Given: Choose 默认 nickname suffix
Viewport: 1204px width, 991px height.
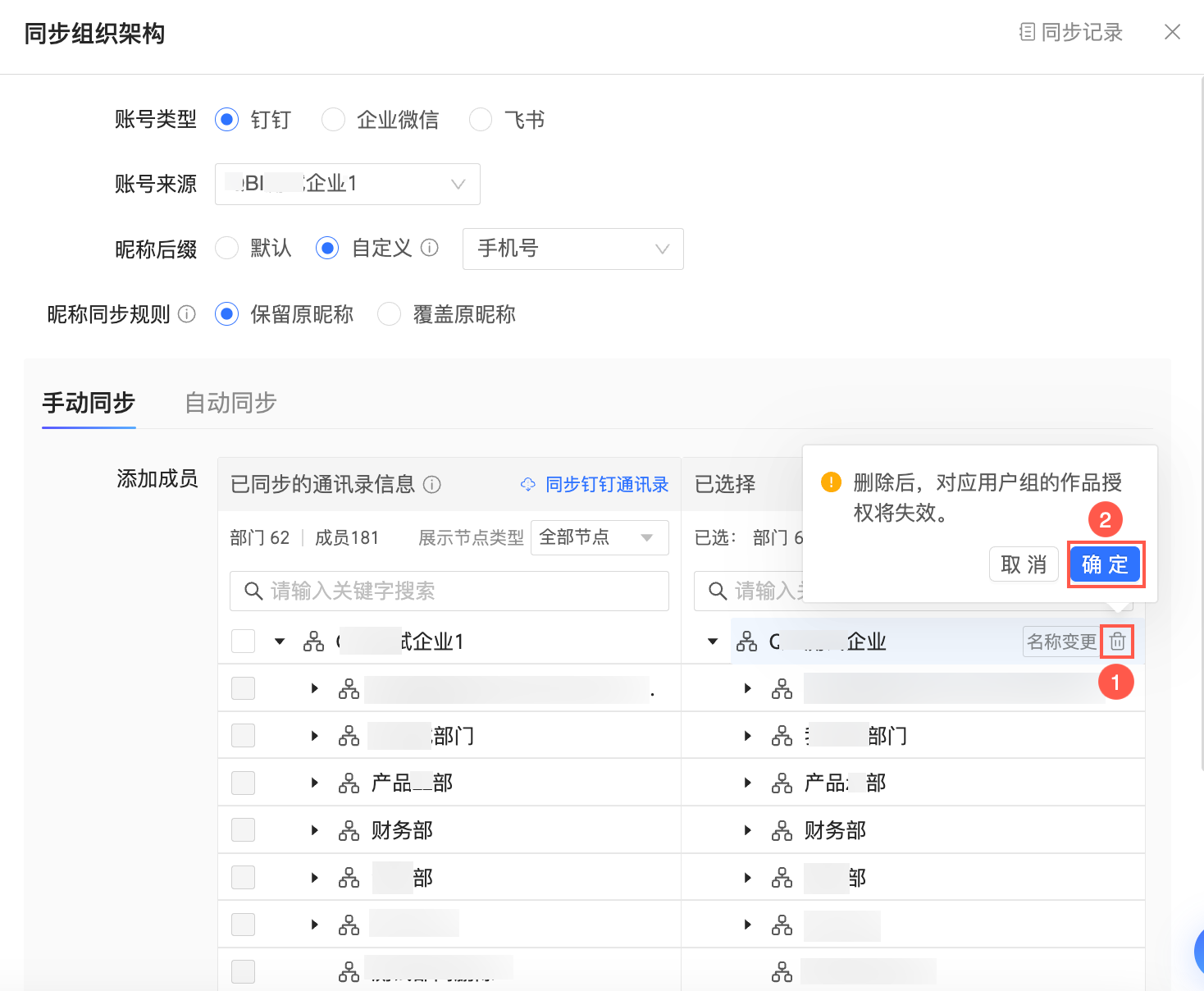Looking at the screenshot, I should pyautogui.click(x=226, y=248).
